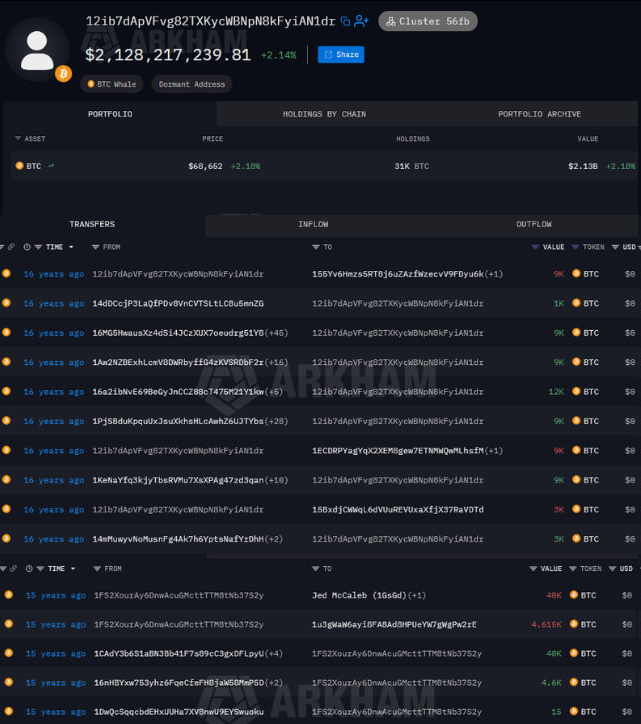The width and height of the screenshot is (641, 724).
Task: Switch to the Portfolio tab
Action: point(110,114)
